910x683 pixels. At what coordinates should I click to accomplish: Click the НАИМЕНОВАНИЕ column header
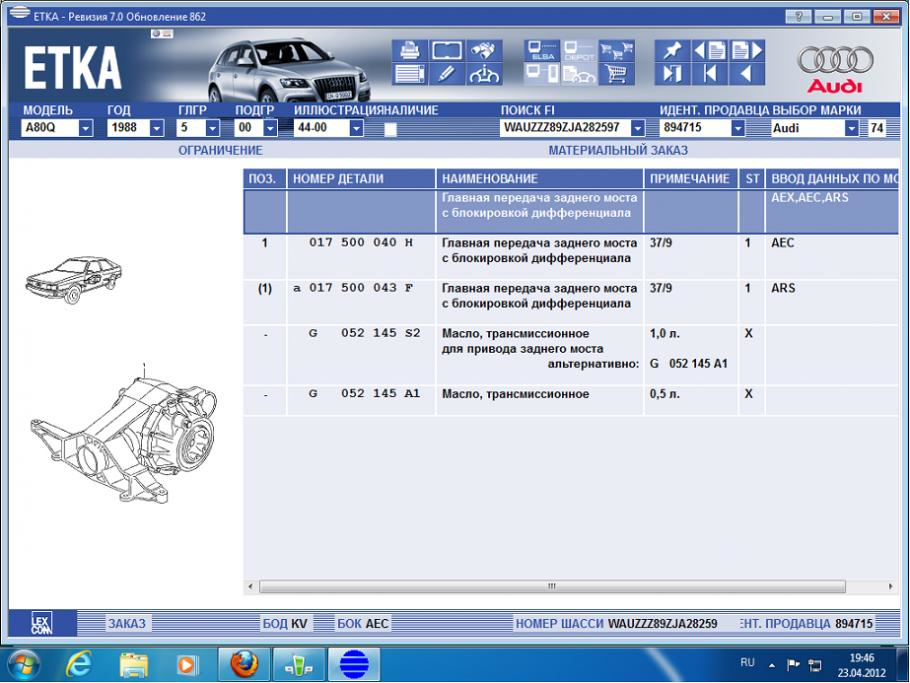[x=540, y=179]
